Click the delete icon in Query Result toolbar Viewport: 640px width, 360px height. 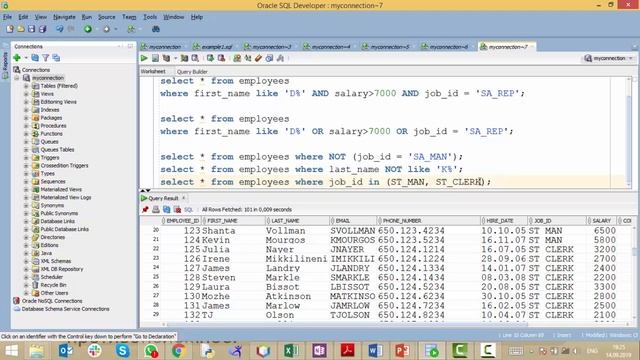(x=177, y=209)
